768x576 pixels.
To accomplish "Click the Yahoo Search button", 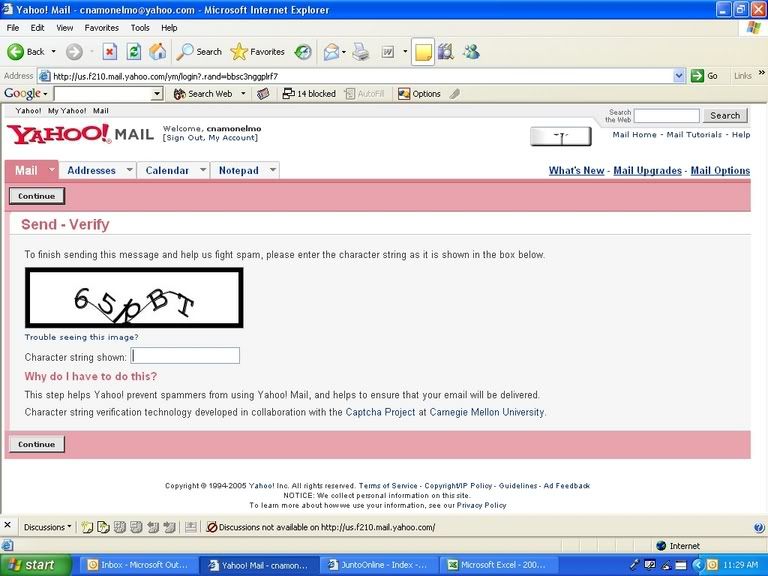I will point(725,116).
